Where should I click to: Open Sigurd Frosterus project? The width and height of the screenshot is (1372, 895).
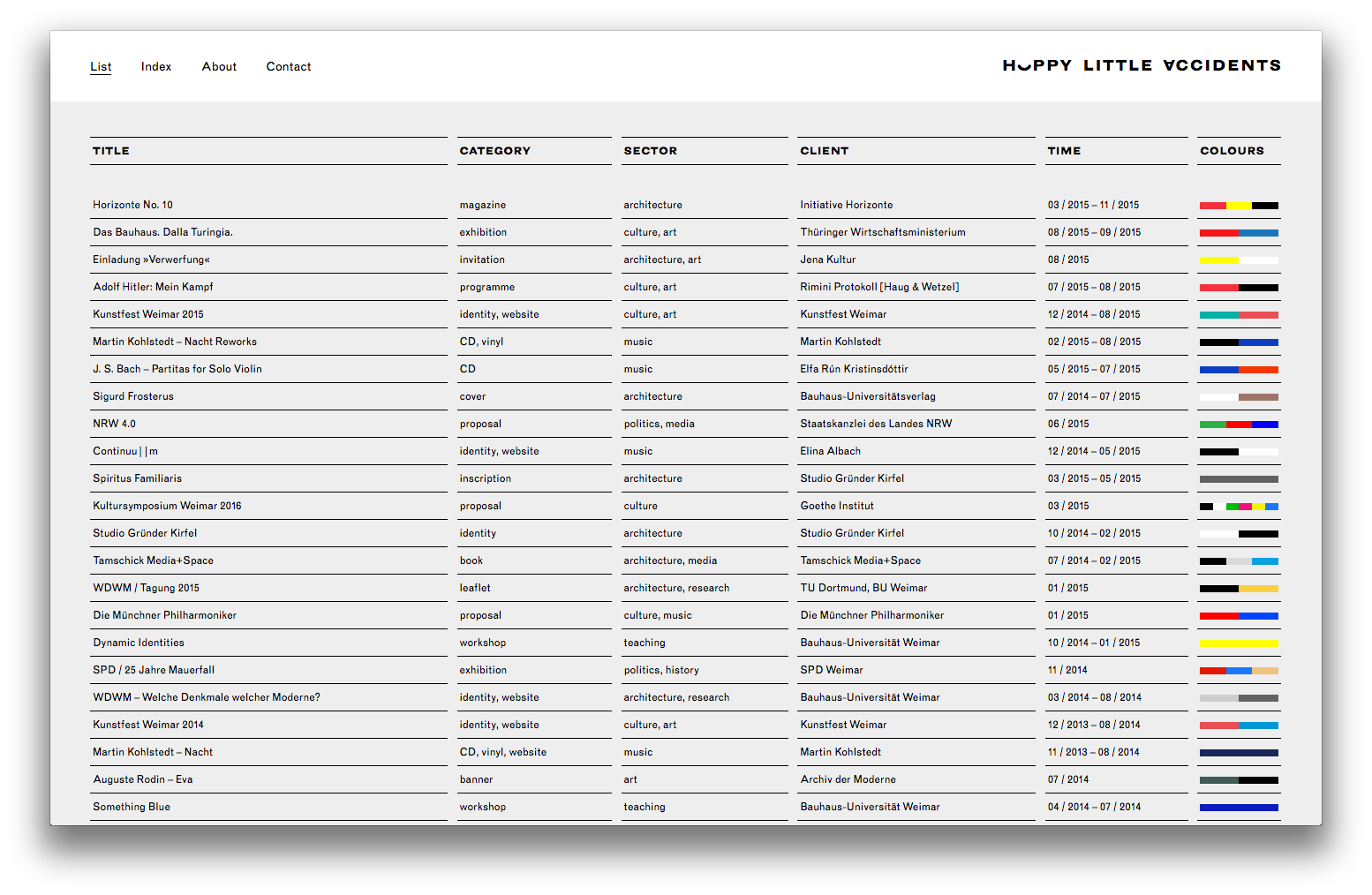[x=133, y=396]
